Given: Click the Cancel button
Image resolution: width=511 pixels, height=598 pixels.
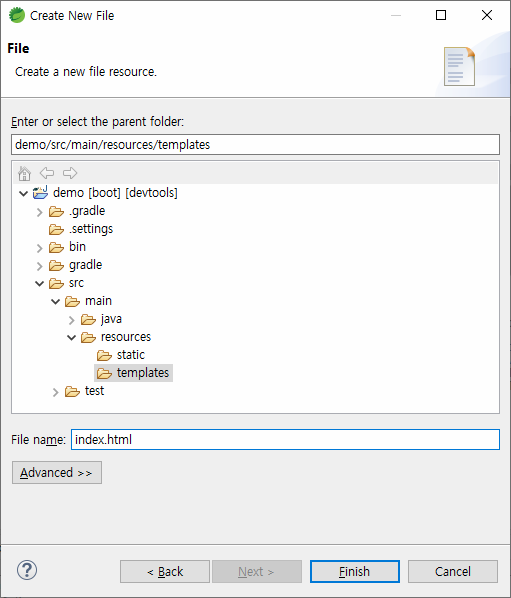Looking at the screenshot, I should point(453,571).
